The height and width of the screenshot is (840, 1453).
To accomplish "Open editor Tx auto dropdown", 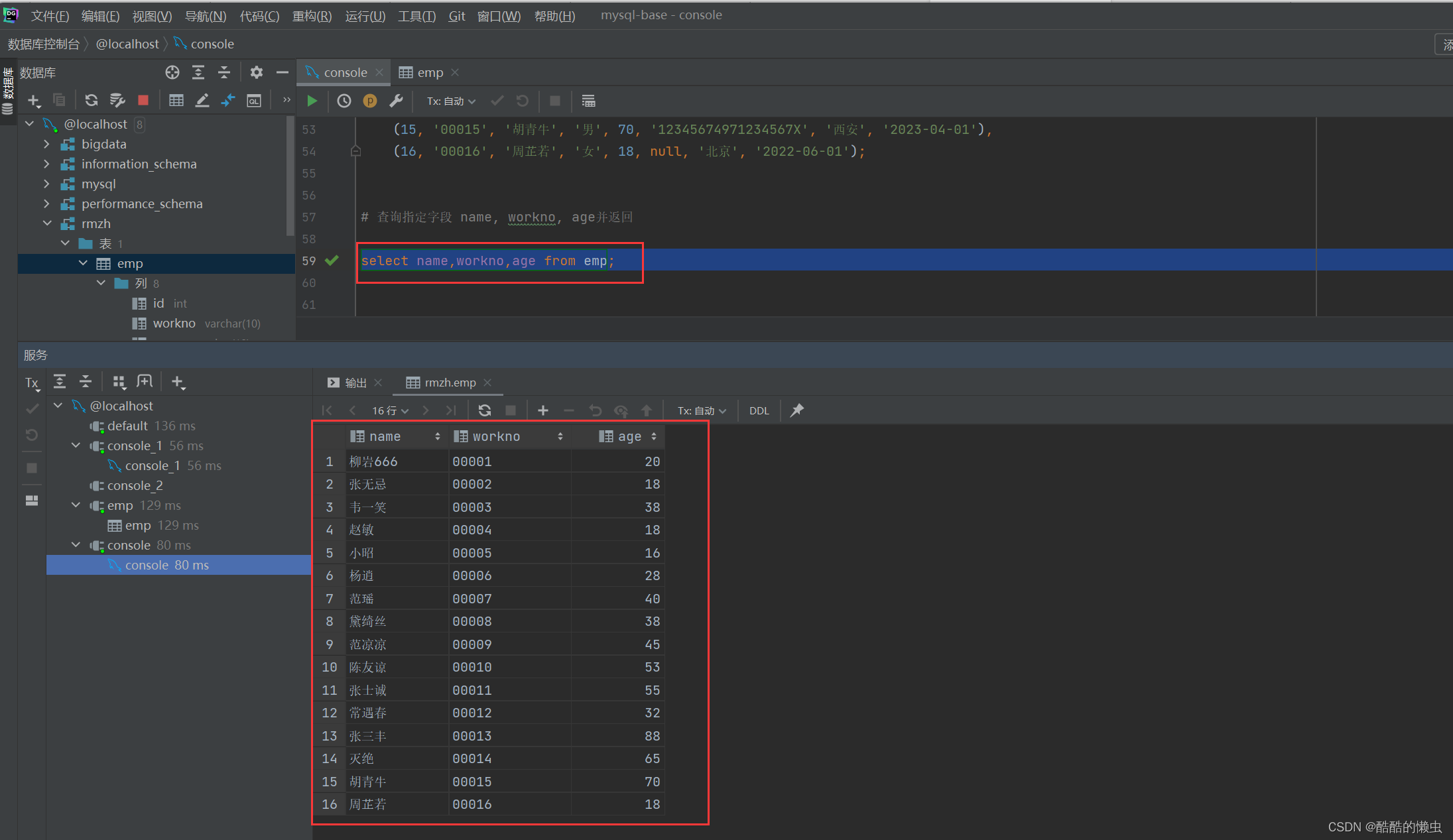I will tap(451, 101).
